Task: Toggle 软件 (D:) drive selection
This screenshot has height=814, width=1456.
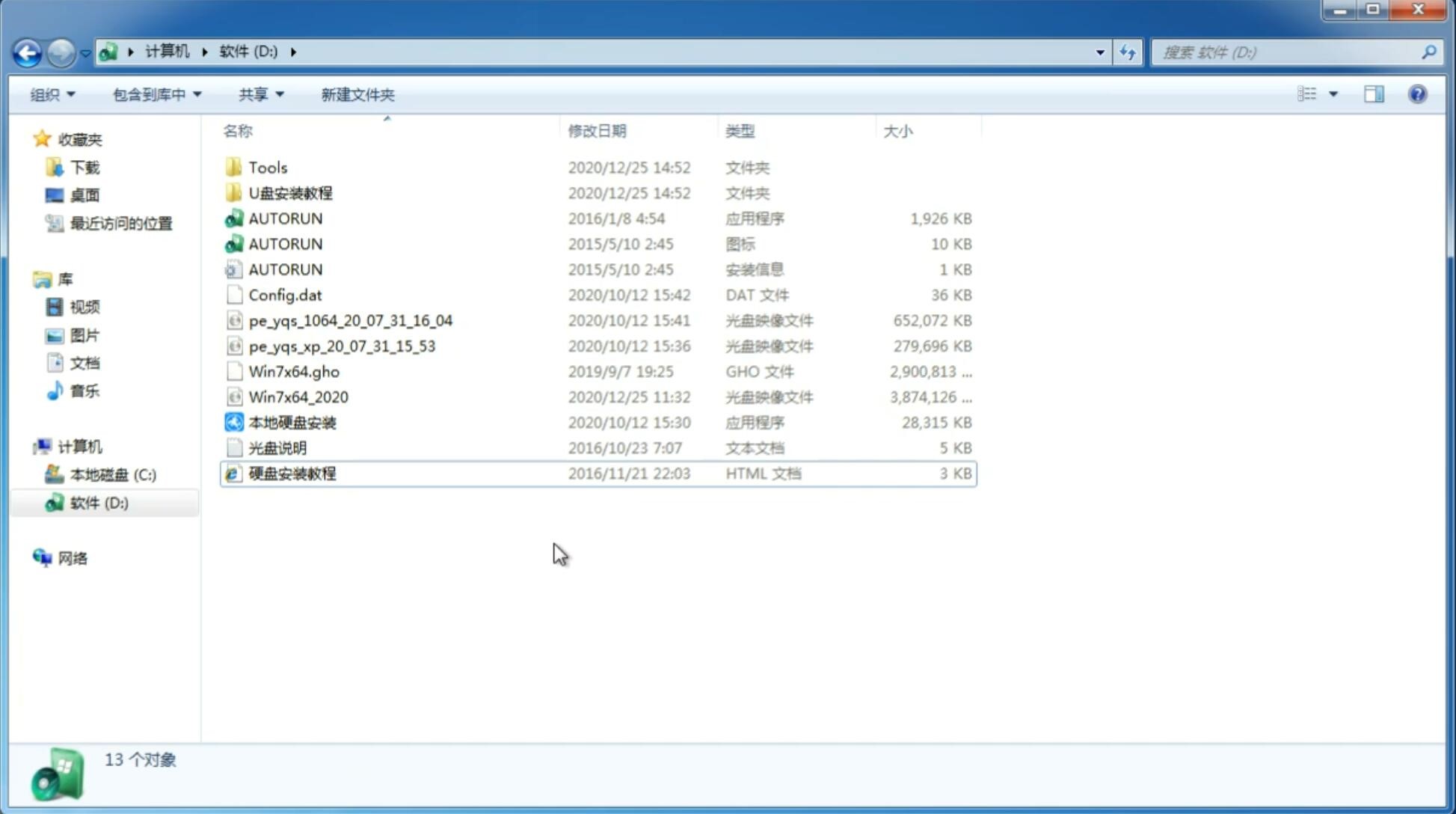Action: (98, 503)
